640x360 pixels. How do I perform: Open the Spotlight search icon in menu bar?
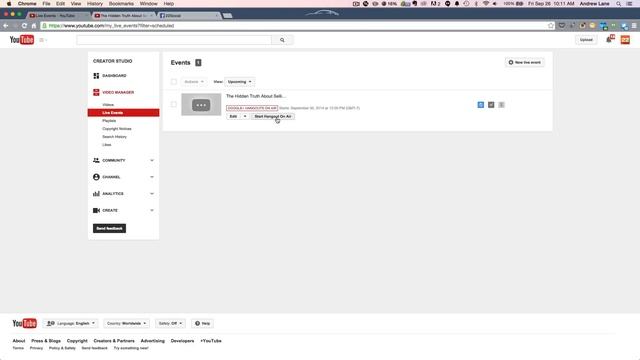tap(619, 4)
